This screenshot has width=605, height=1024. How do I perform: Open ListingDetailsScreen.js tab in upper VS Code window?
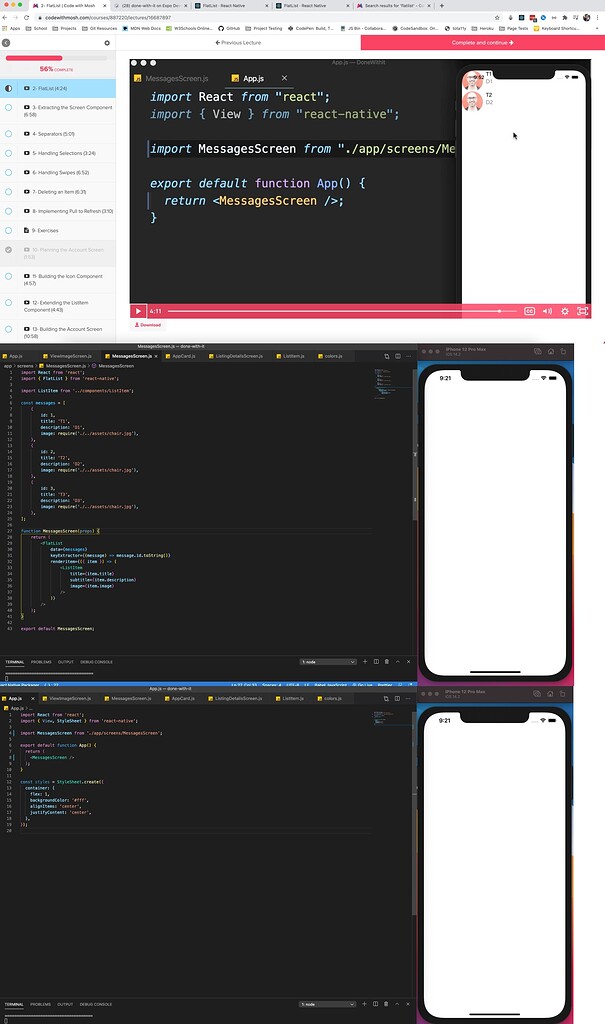pos(236,357)
